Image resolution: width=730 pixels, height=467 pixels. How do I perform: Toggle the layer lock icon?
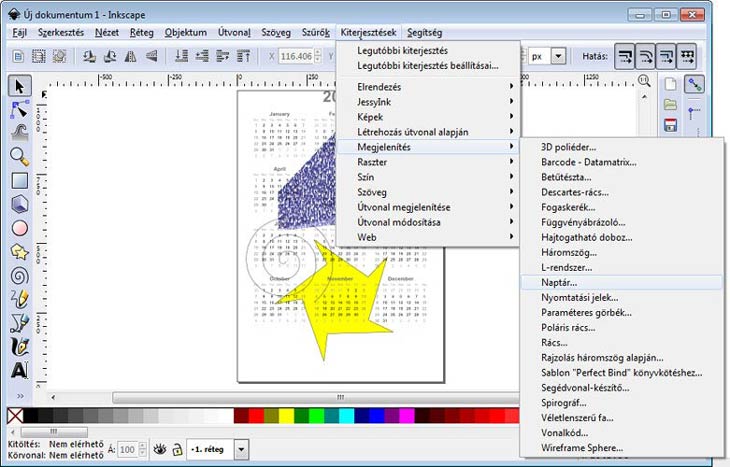pyautogui.click(x=177, y=450)
